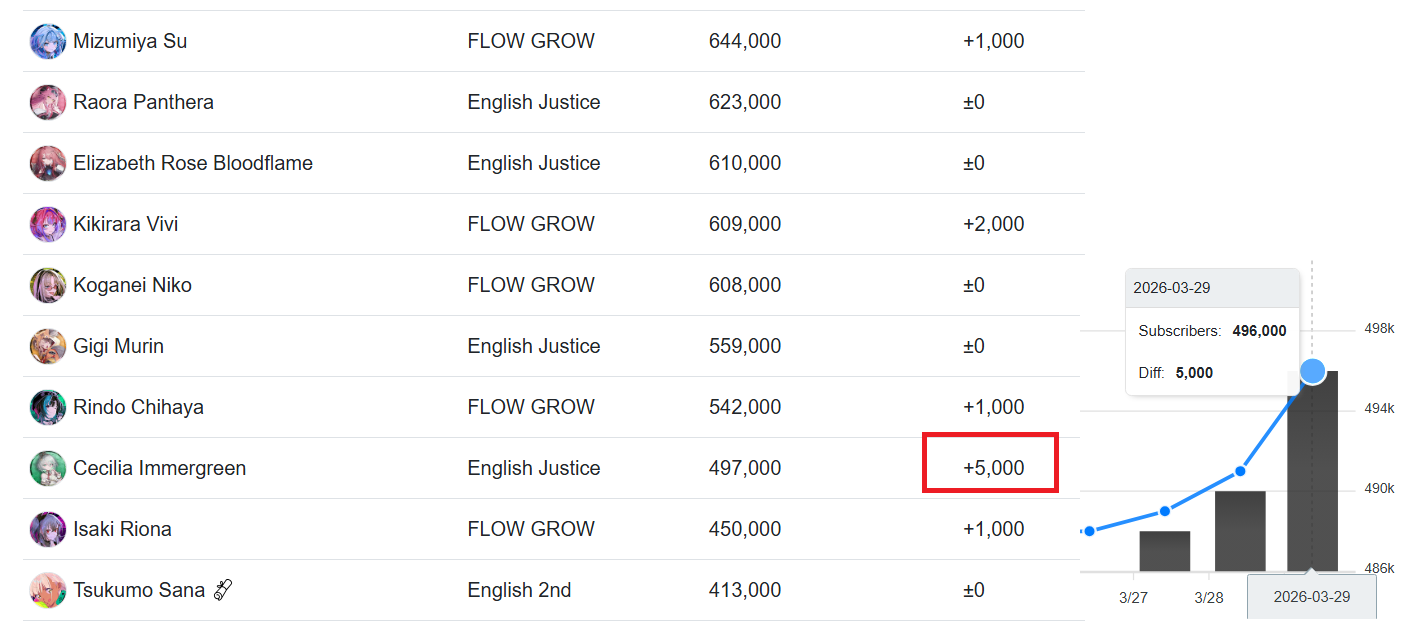
Task: Click subscriber count 610,000
Action: 745,164
